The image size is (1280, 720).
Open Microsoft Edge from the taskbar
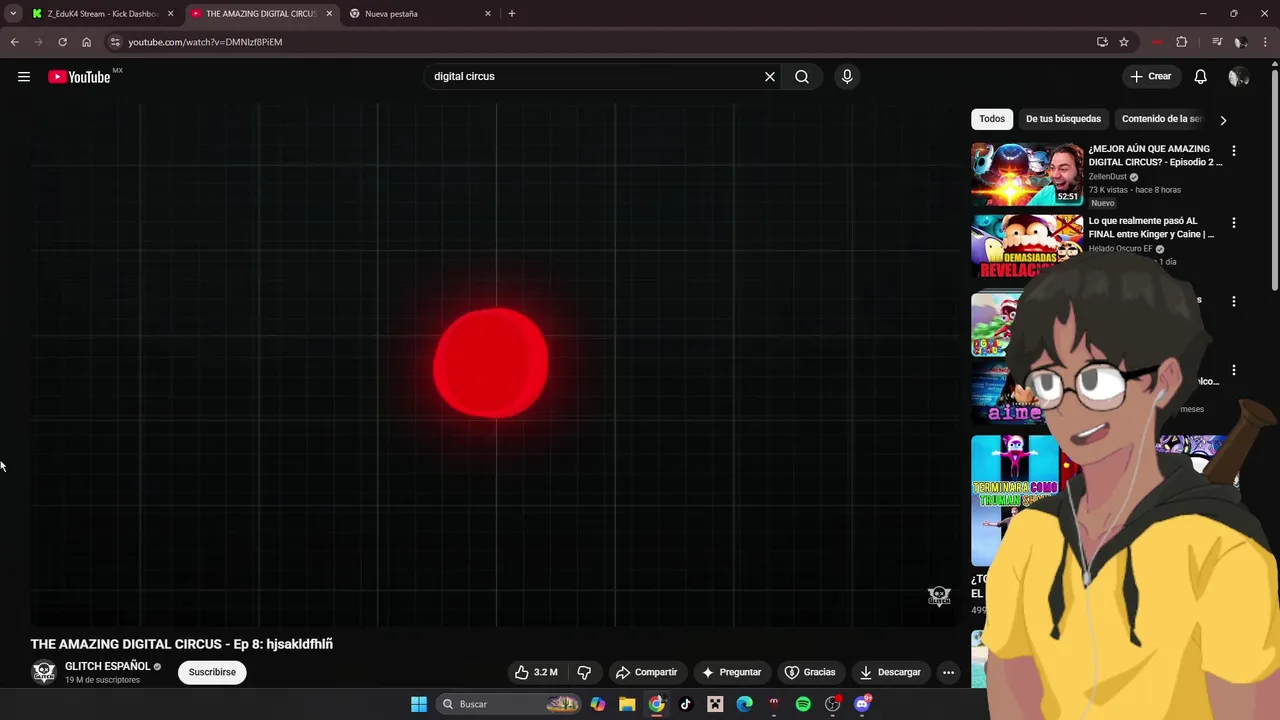(x=744, y=704)
